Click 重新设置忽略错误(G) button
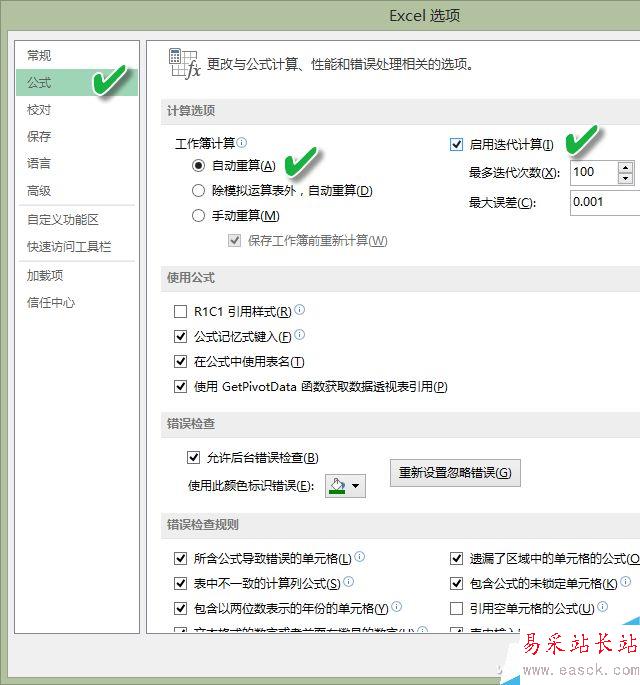This screenshot has width=640, height=685. coord(455,473)
